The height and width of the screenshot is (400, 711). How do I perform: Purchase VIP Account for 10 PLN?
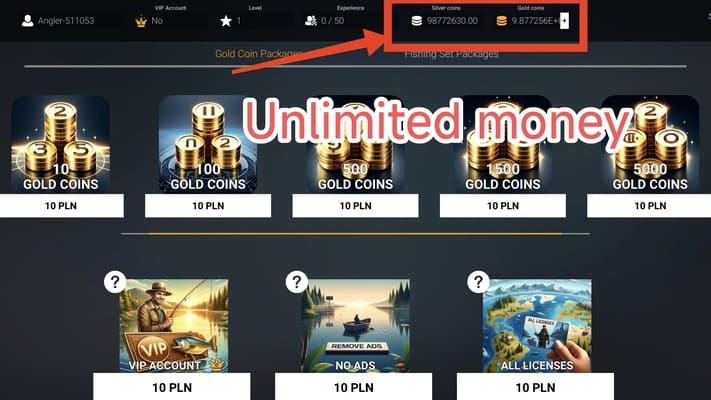tap(172, 387)
